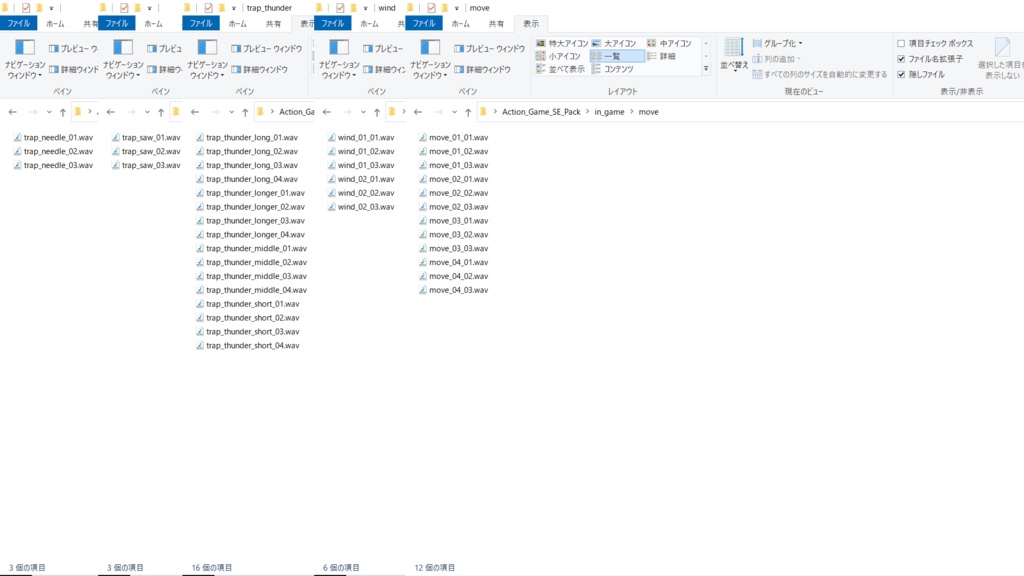Select file wind_01_01.wav

click(x=361, y=137)
